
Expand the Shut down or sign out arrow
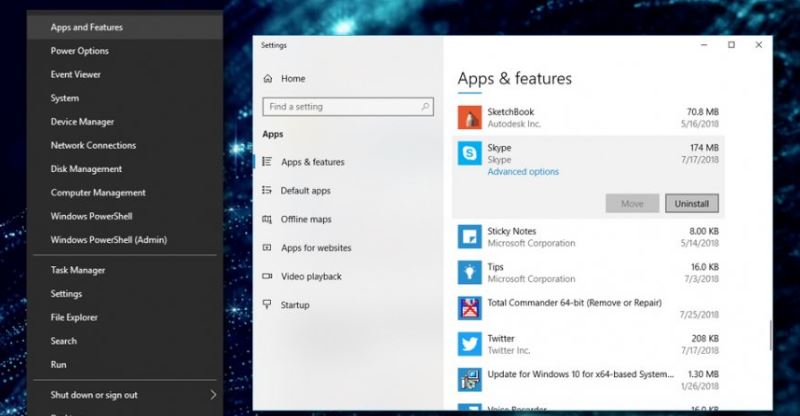tap(213, 395)
